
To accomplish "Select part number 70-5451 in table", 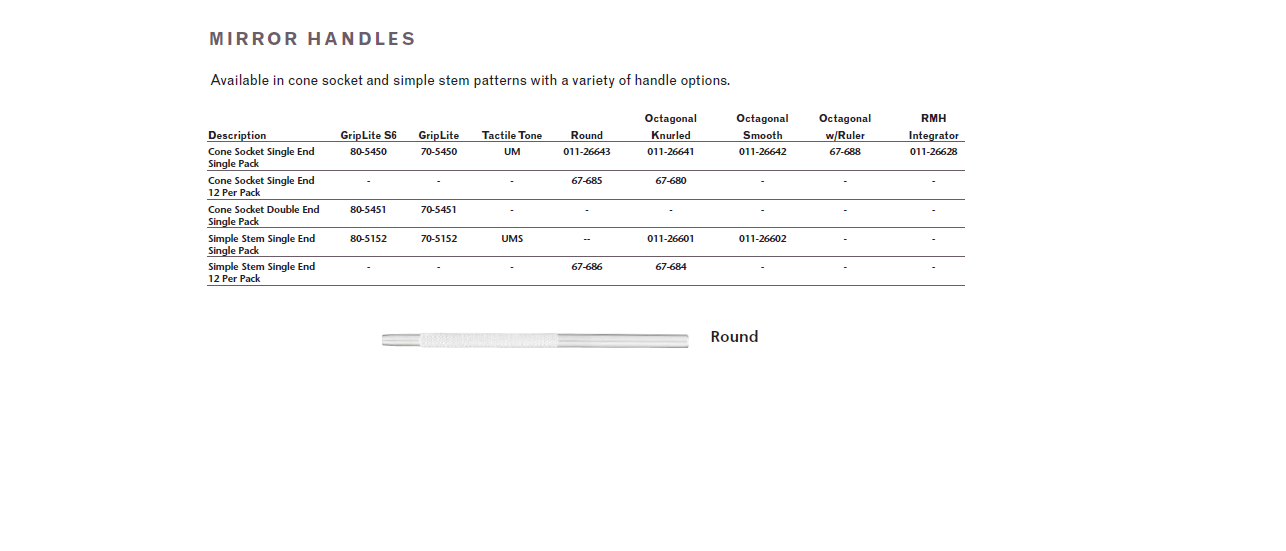I will click(x=438, y=210).
